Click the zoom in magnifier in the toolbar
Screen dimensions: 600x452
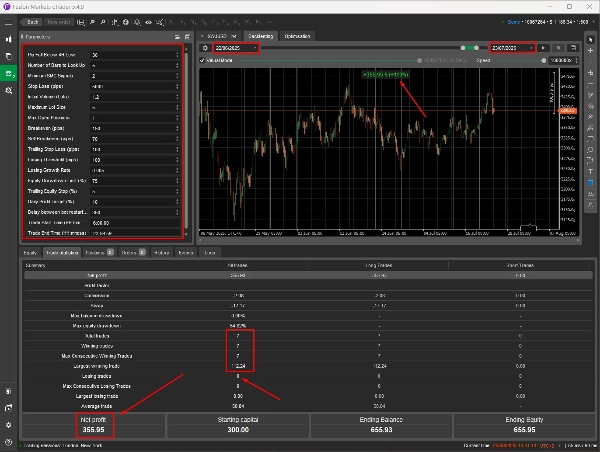(x=103, y=22)
